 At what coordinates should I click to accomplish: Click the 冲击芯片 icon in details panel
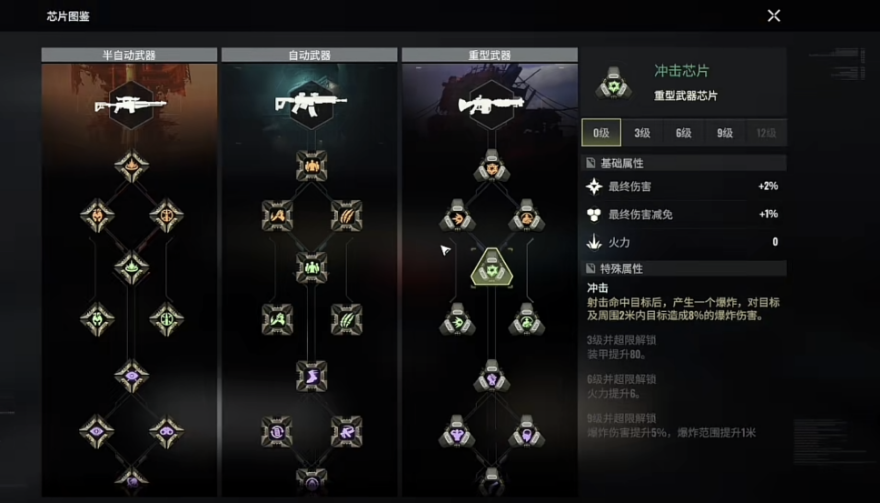tap(613, 83)
